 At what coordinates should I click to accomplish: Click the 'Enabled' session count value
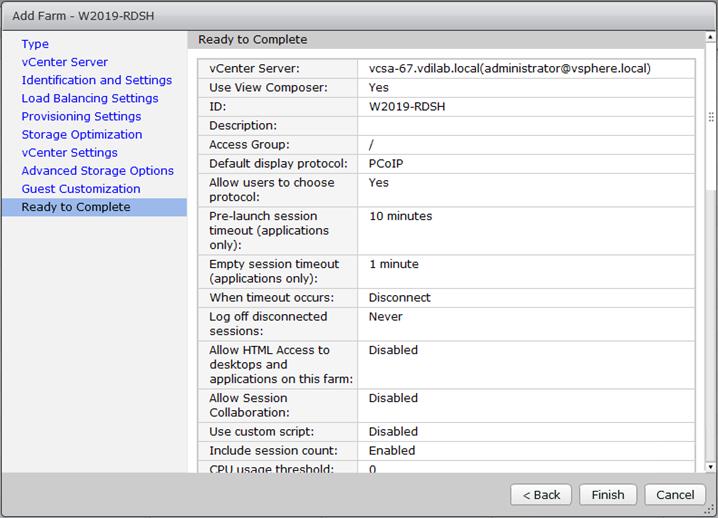(392, 451)
